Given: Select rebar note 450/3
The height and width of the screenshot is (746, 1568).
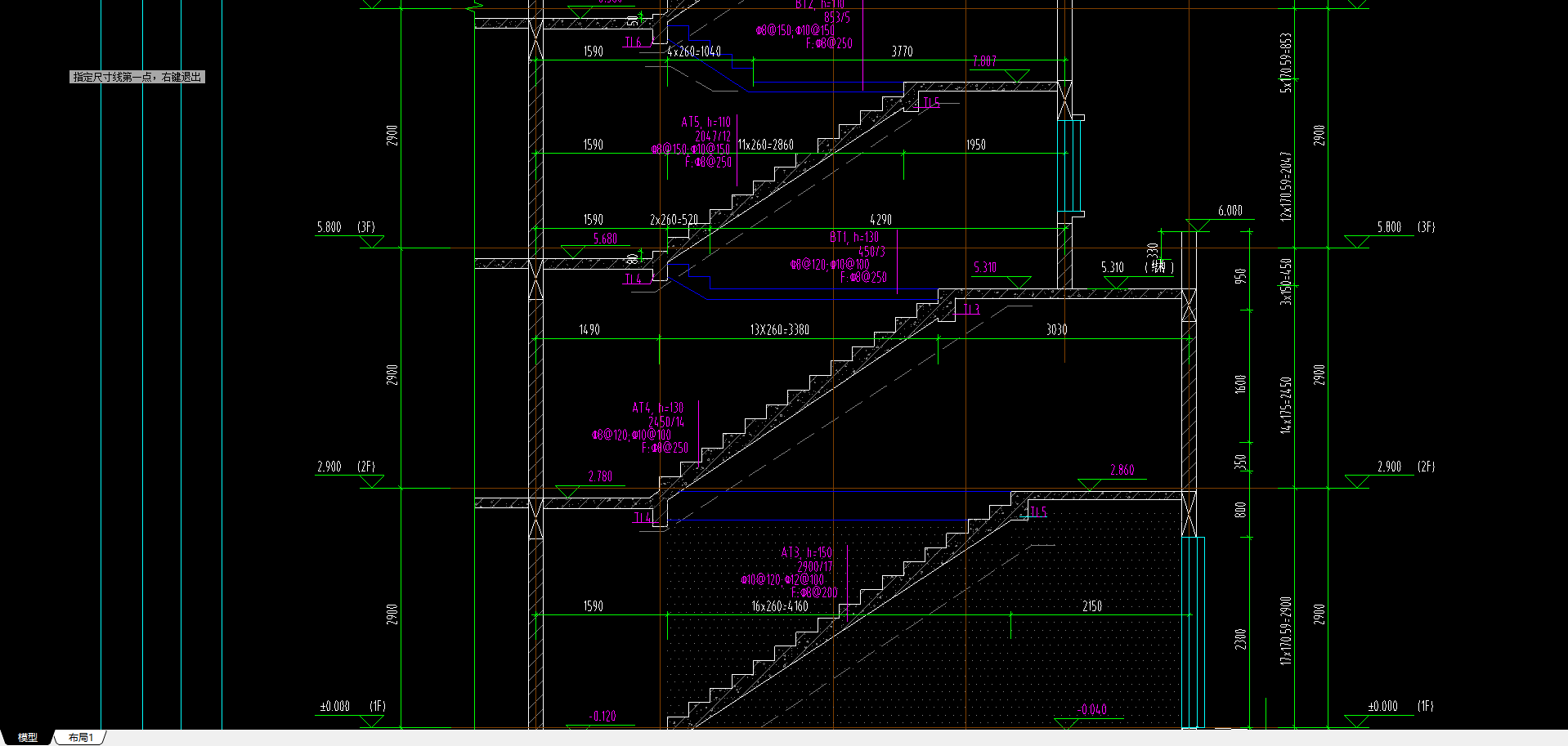Looking at the screenshot, I should pos(871,252).
